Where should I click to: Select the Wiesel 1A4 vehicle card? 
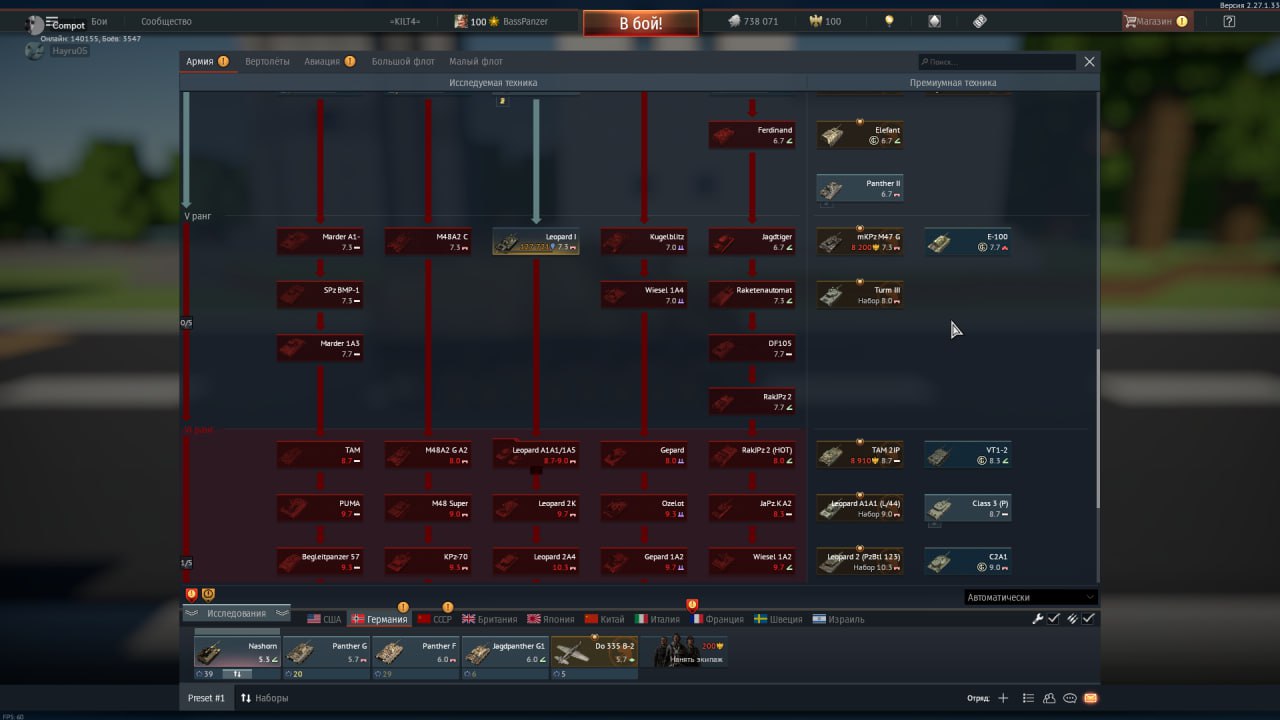(x=644, y=295)
